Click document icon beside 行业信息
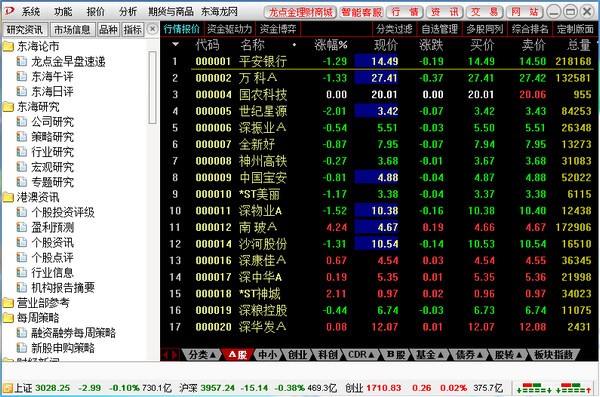600x397 pixels. [22, 273]
